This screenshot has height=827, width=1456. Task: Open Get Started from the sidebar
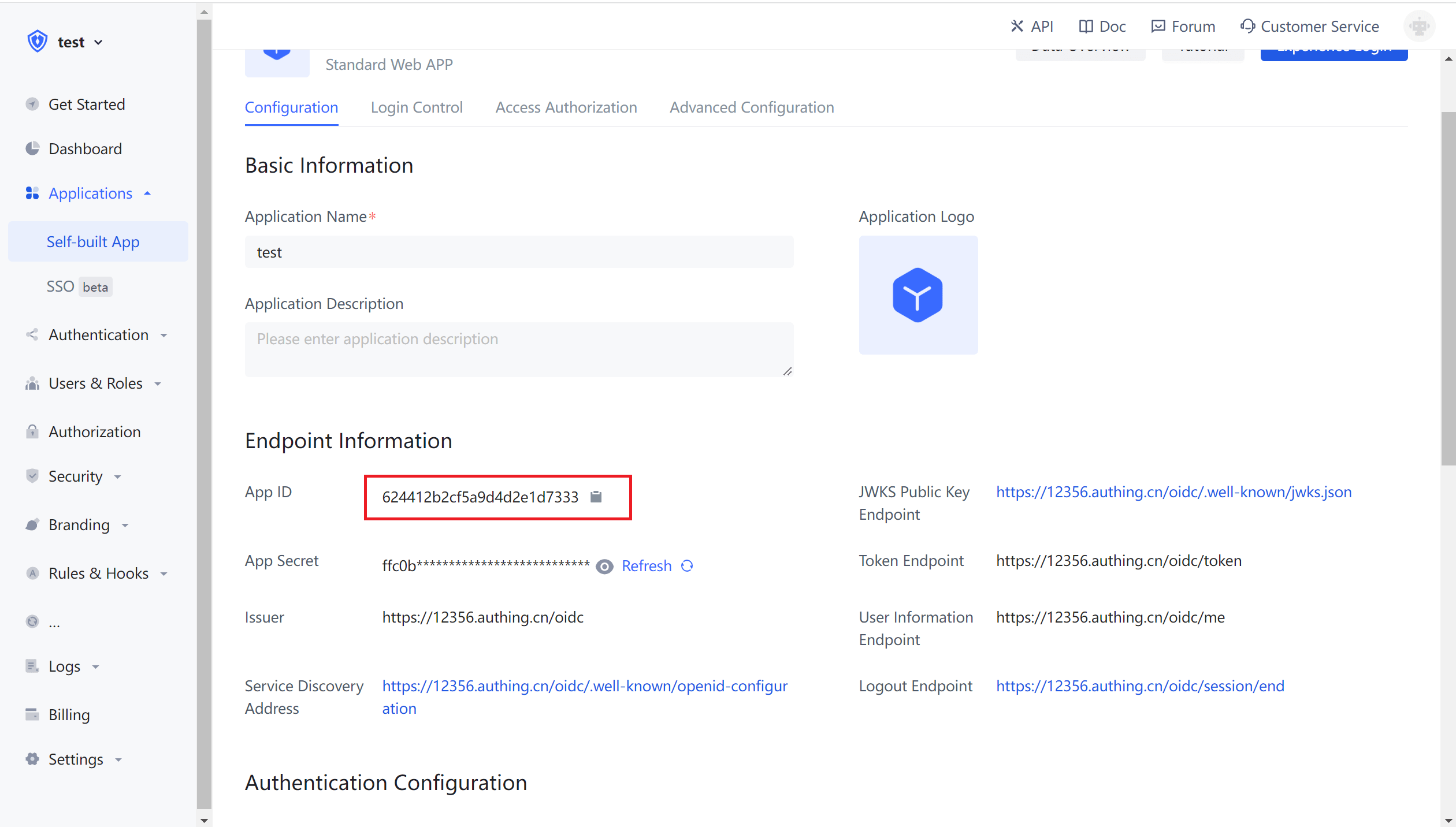87,105
